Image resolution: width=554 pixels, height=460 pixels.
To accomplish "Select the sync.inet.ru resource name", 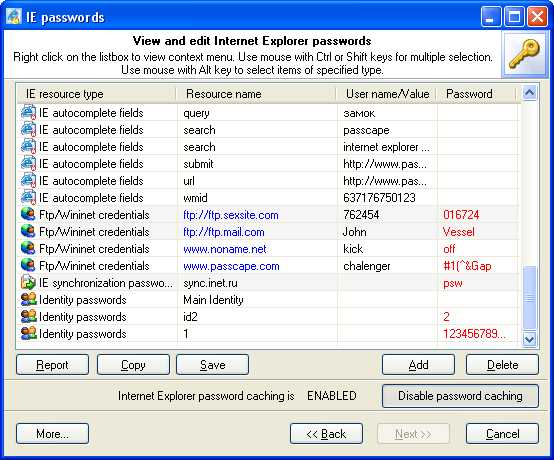I will tap(210, 283).
